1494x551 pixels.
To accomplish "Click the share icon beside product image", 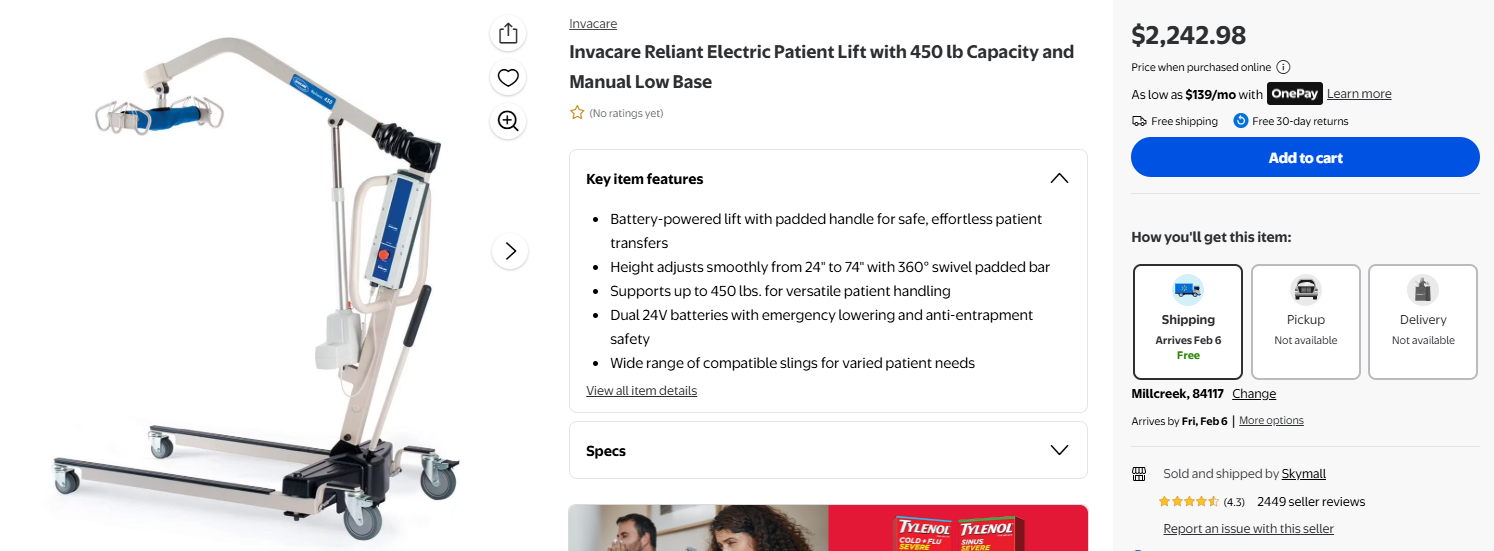I will pyautogui.click(x=508, y=33).
